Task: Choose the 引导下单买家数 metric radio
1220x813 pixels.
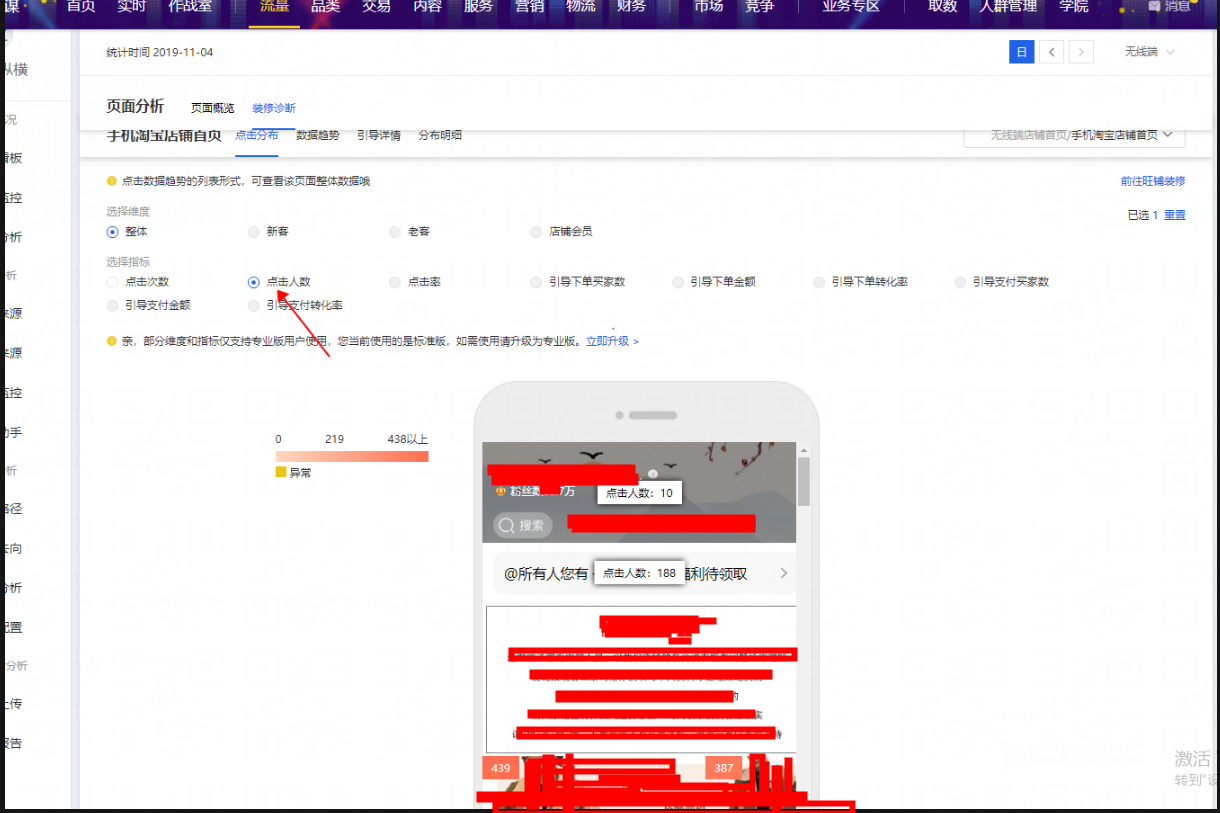Action: 537,282
